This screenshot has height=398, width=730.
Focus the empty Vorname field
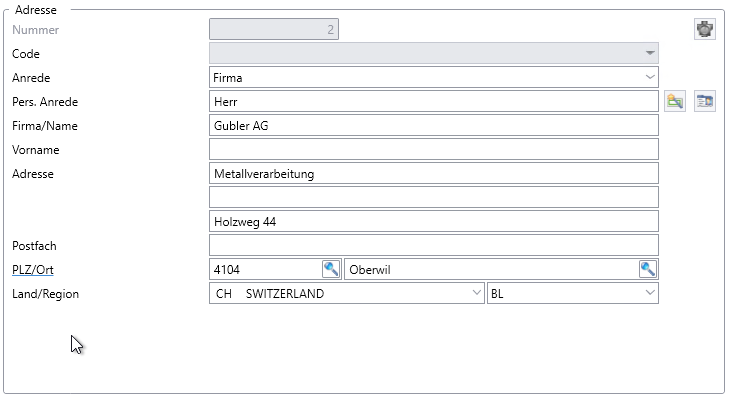pyautogui.click(x=433, y=149)
